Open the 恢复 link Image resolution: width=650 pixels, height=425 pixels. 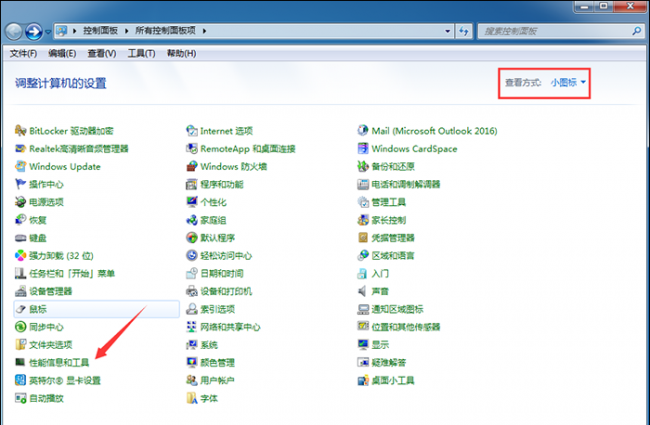point(38,220)
